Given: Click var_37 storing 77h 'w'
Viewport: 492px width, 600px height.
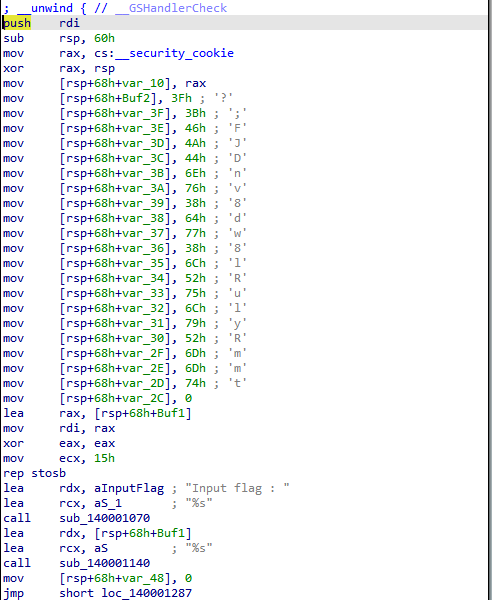Looking at the screenshot, I should [143, 233].
